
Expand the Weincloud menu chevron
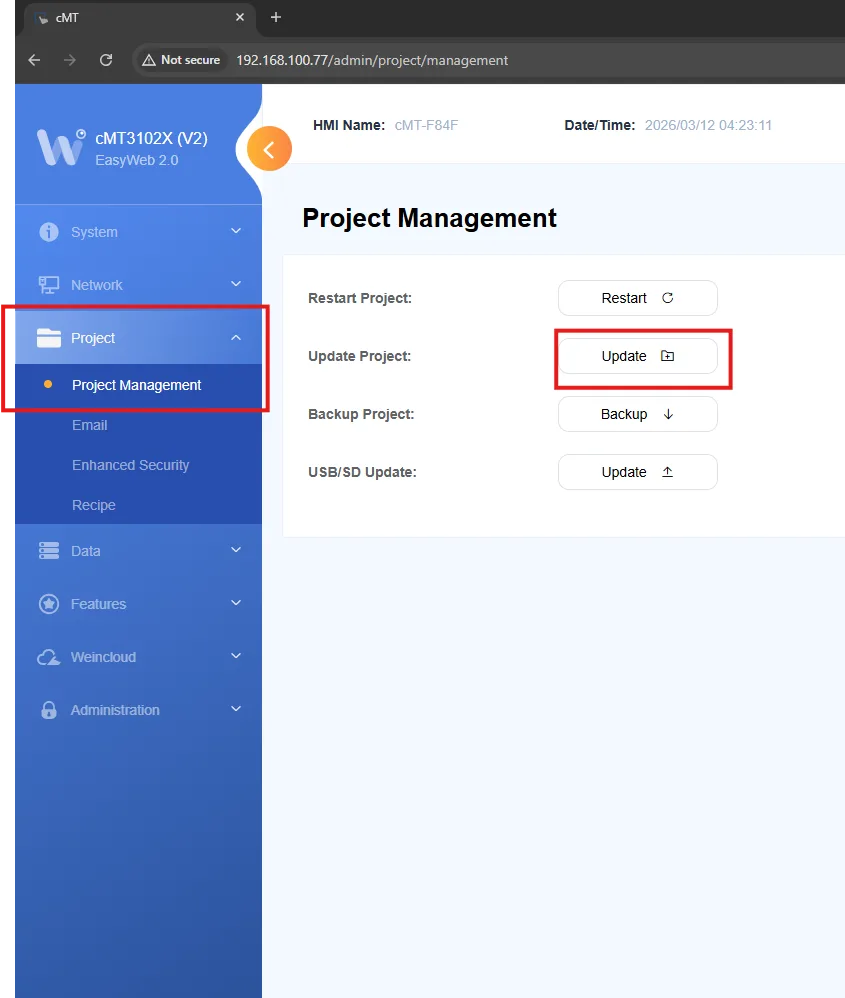(x=236, y=656)
